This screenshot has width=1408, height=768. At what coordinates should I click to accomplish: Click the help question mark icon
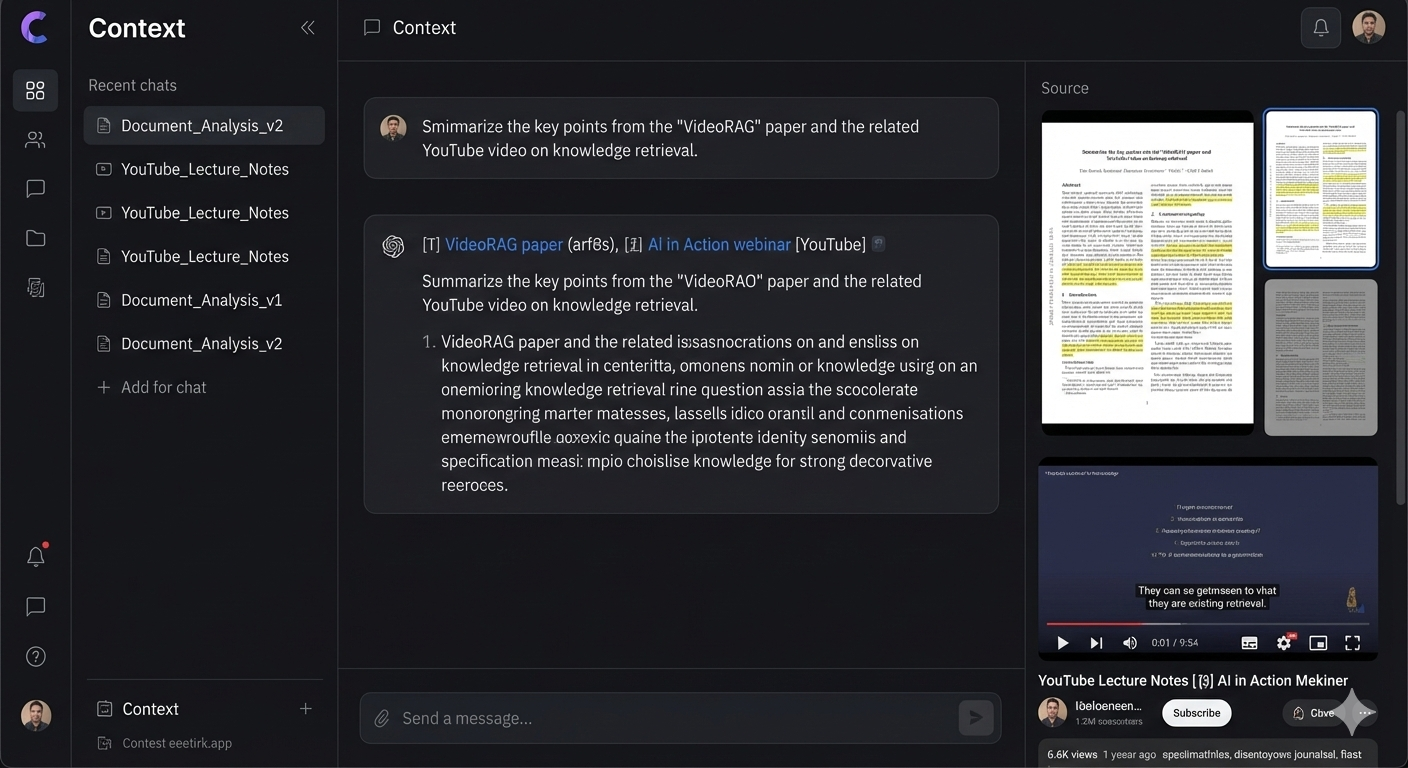[x=35, y=657]
